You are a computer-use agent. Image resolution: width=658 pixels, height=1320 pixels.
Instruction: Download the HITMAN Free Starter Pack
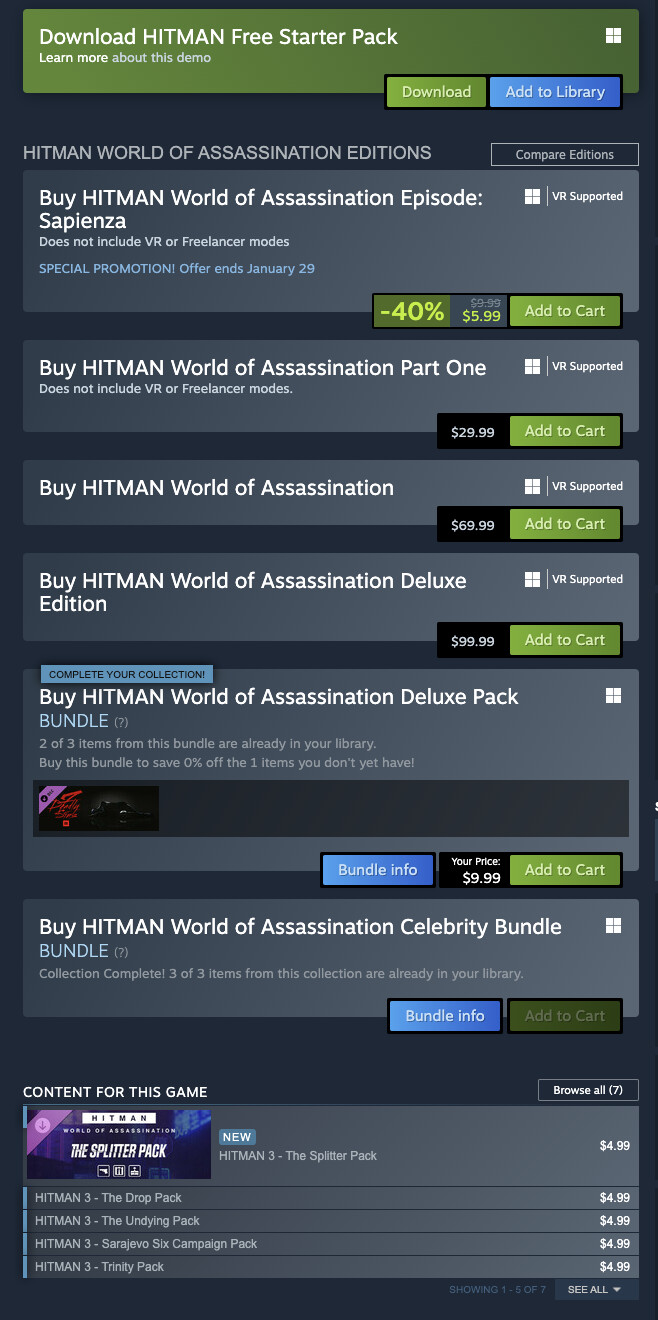click(436, 92)
